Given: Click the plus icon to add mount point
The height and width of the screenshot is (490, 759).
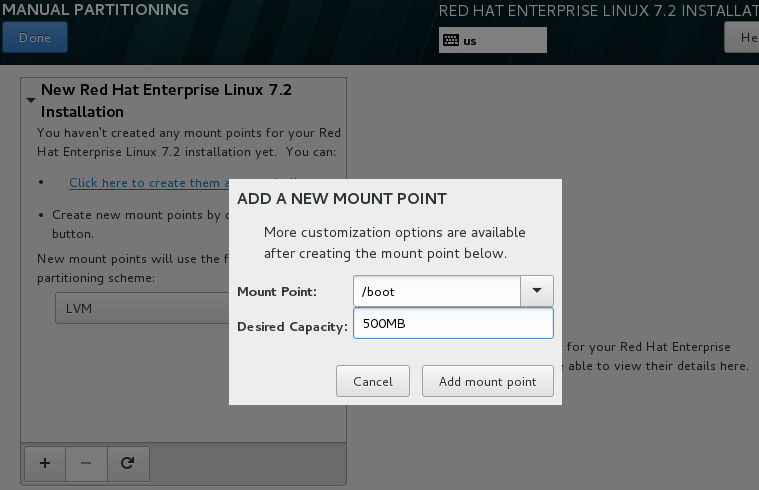Looking at the screenshot, I should point(45,463).
